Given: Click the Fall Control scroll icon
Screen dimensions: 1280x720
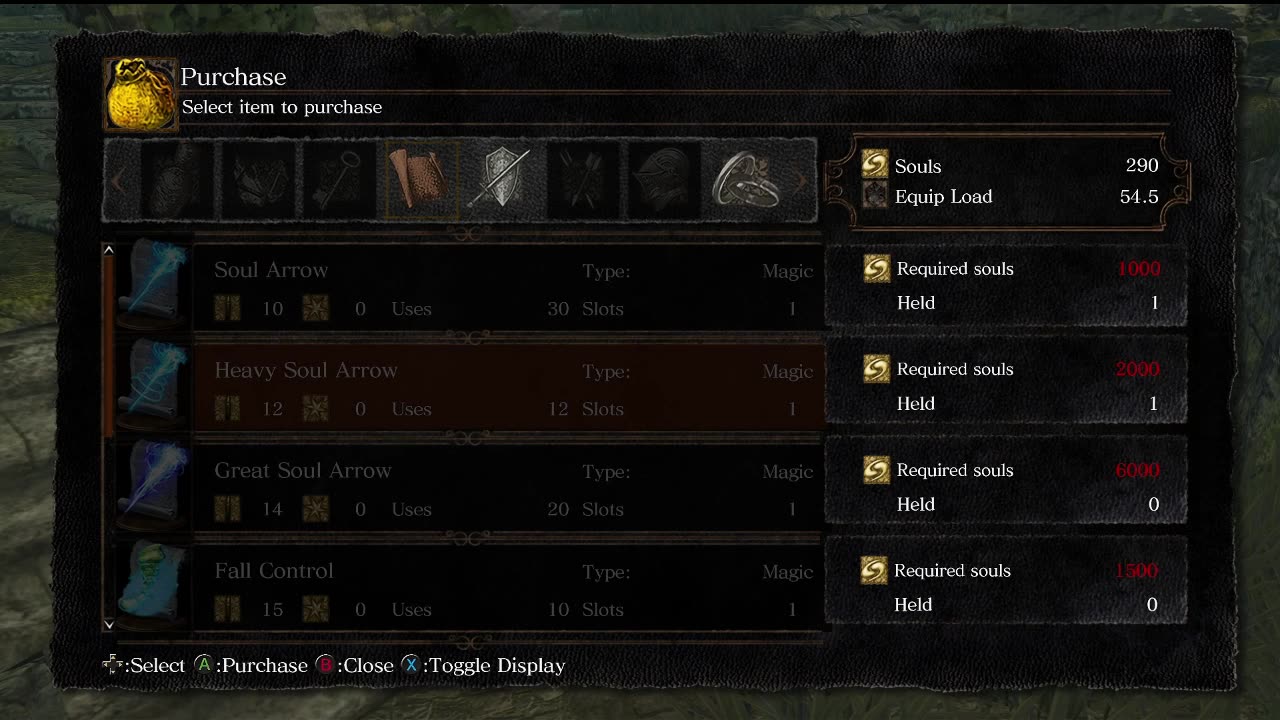Looking at the screenshot, I should point(154,587).
